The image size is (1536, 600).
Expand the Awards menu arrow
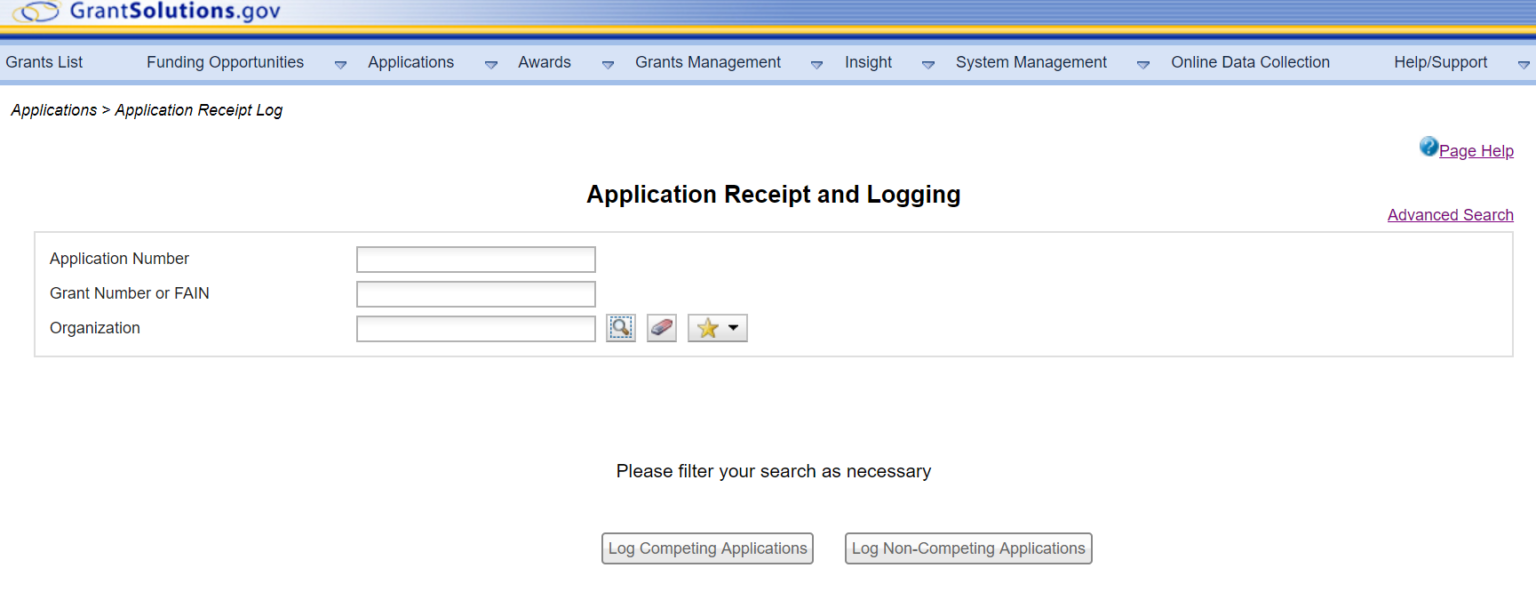coord(608,63)
